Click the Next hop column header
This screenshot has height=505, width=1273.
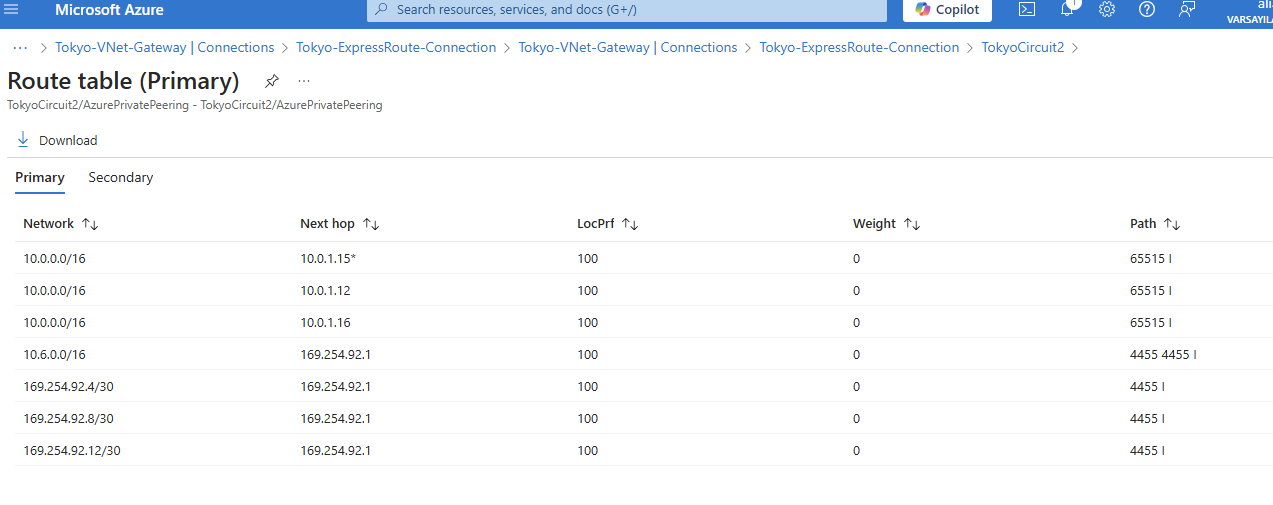[328, 224]
